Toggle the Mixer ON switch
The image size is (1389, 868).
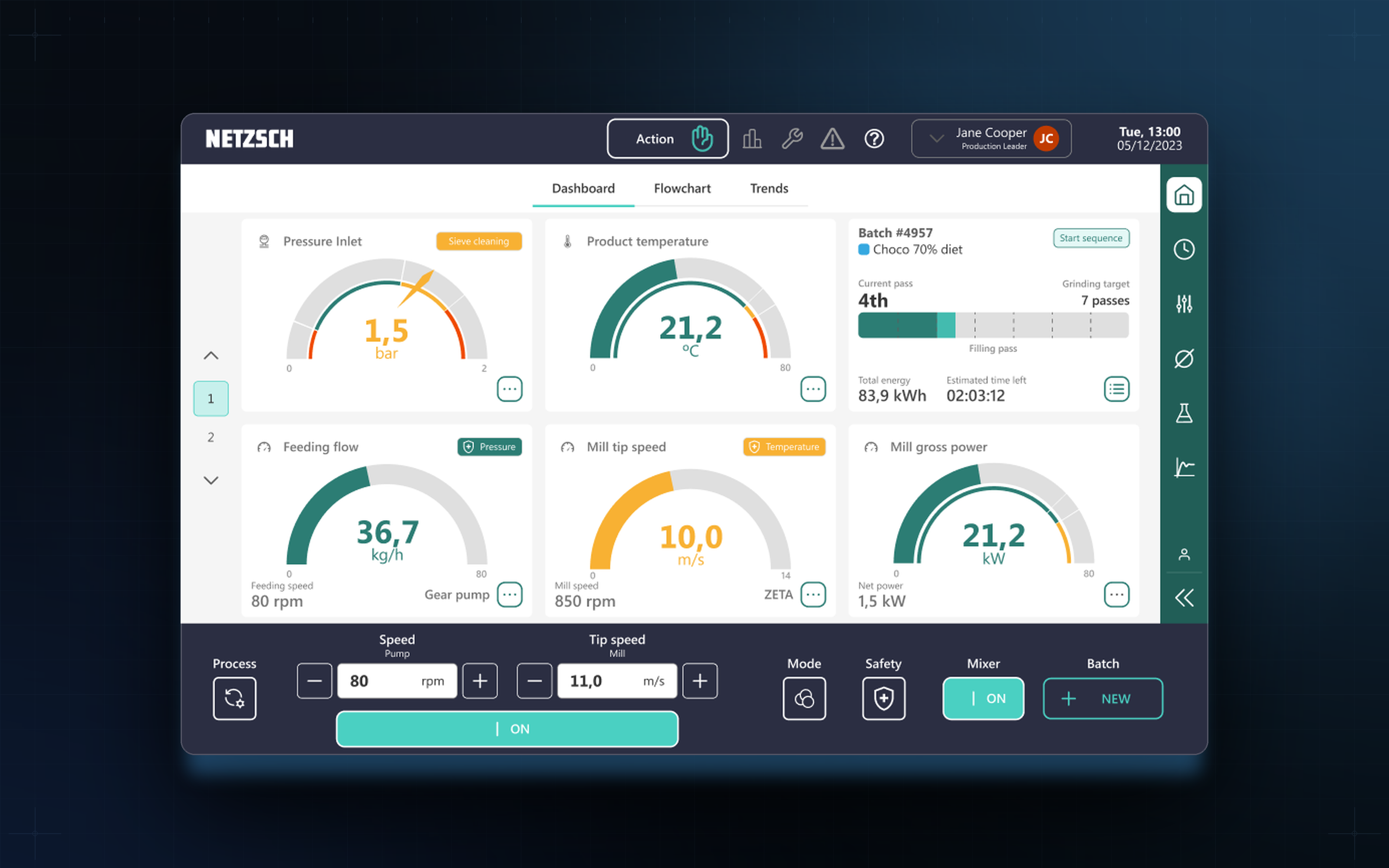pyautogui.click(x=983, y=698)
